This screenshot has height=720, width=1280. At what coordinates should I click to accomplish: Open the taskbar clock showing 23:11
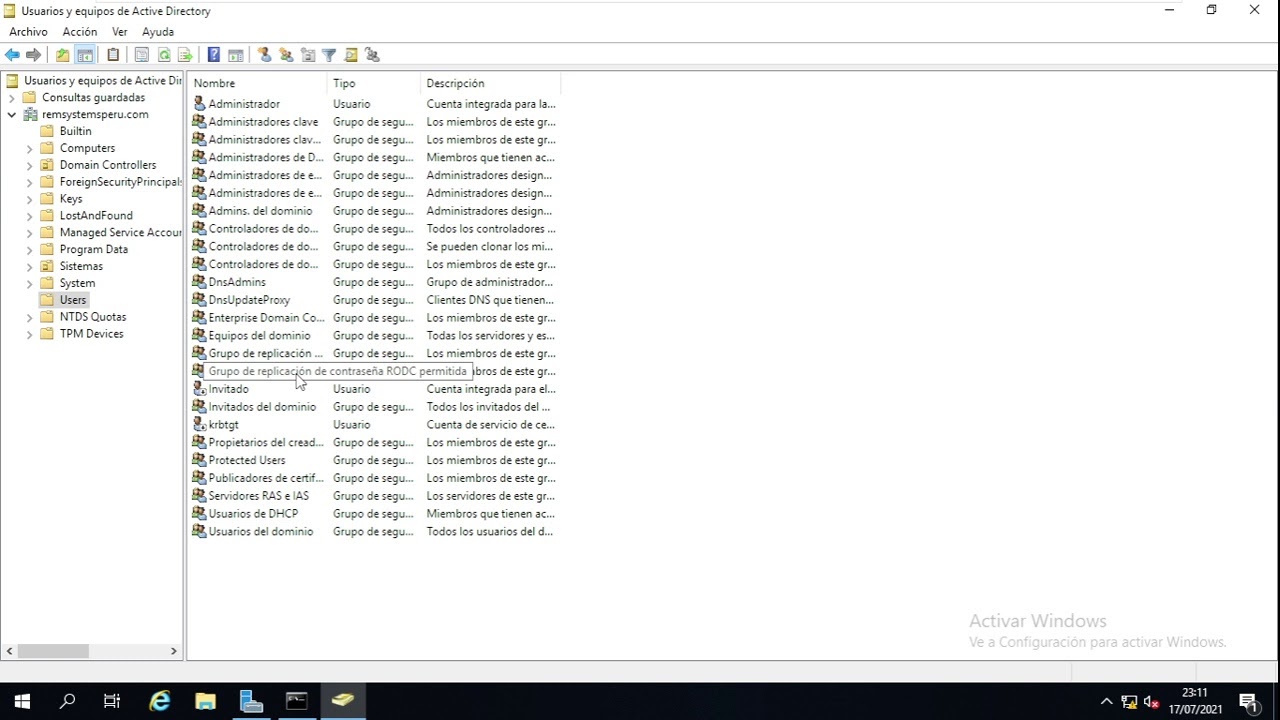1195,701
